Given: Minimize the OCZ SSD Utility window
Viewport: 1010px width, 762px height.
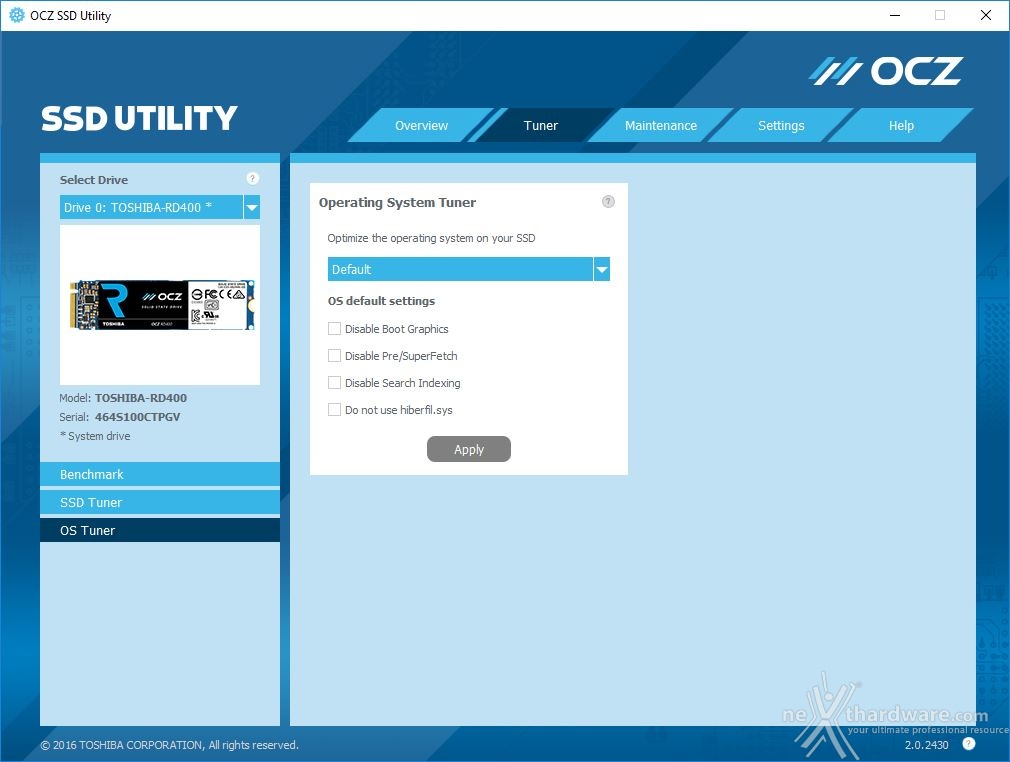Looking at the screenshot, I should (895, 15).
